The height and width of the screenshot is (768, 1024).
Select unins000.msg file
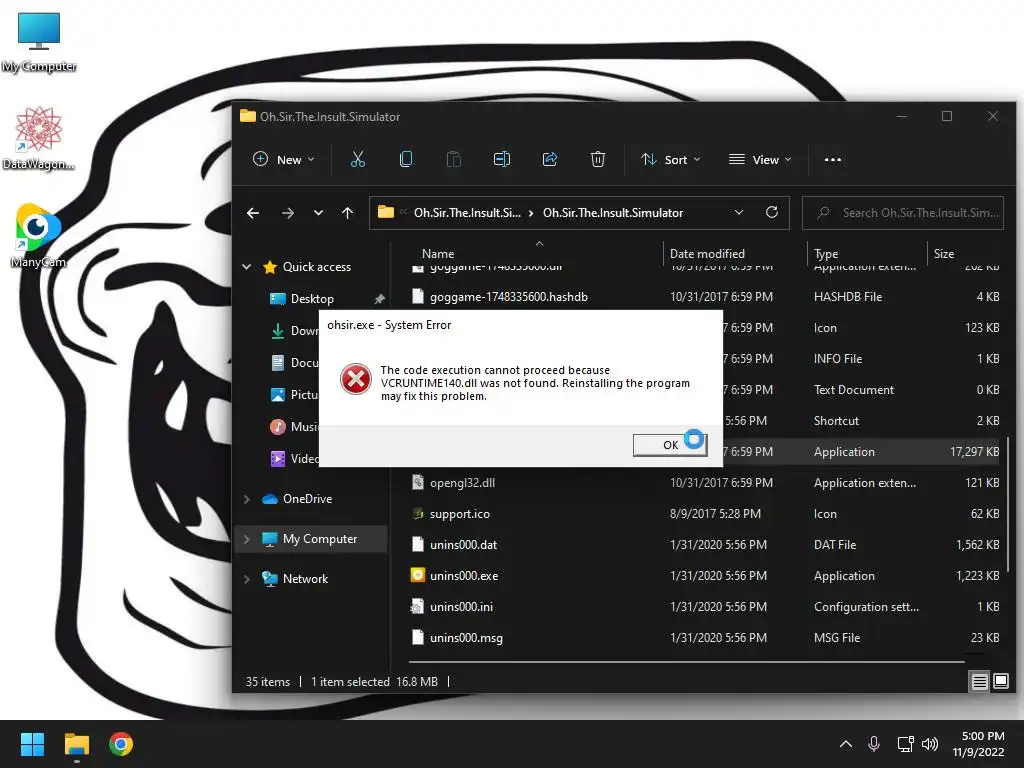pyautogui.click(x=705, y=637)
